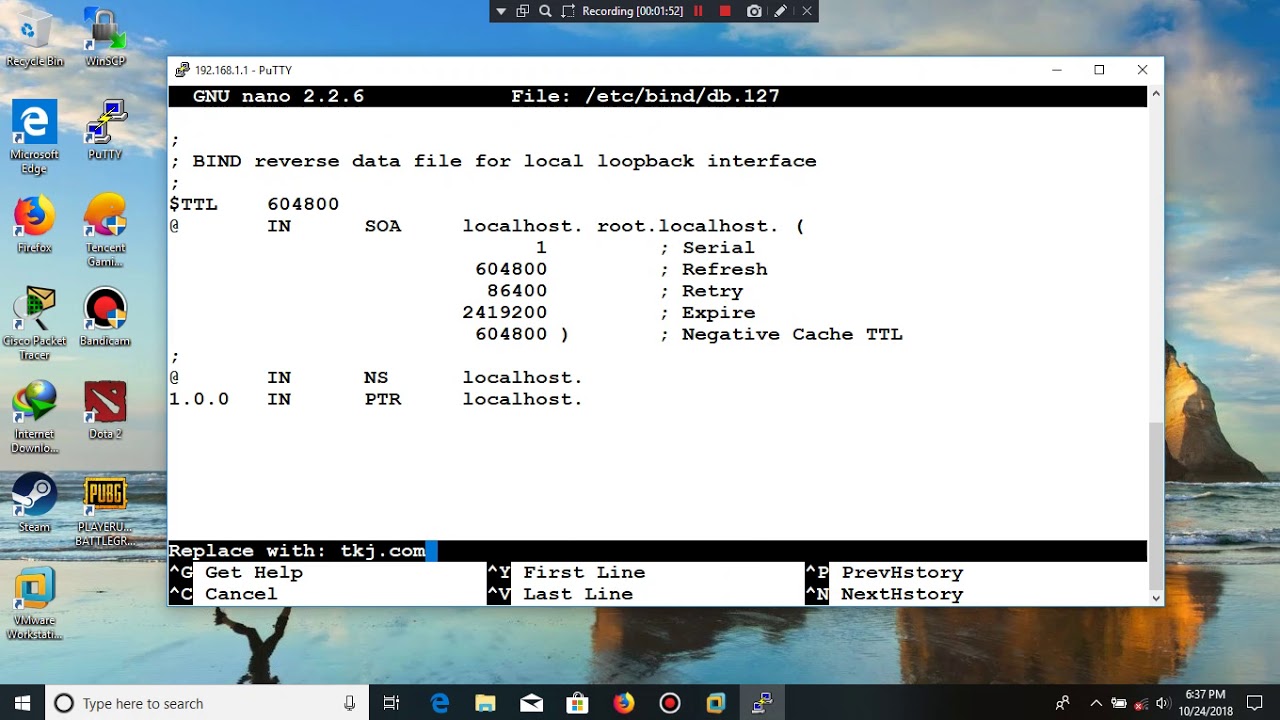Open volume control in system tray
The width and height of the screenshot is (1280, 720).
(x=1162, y=703)
